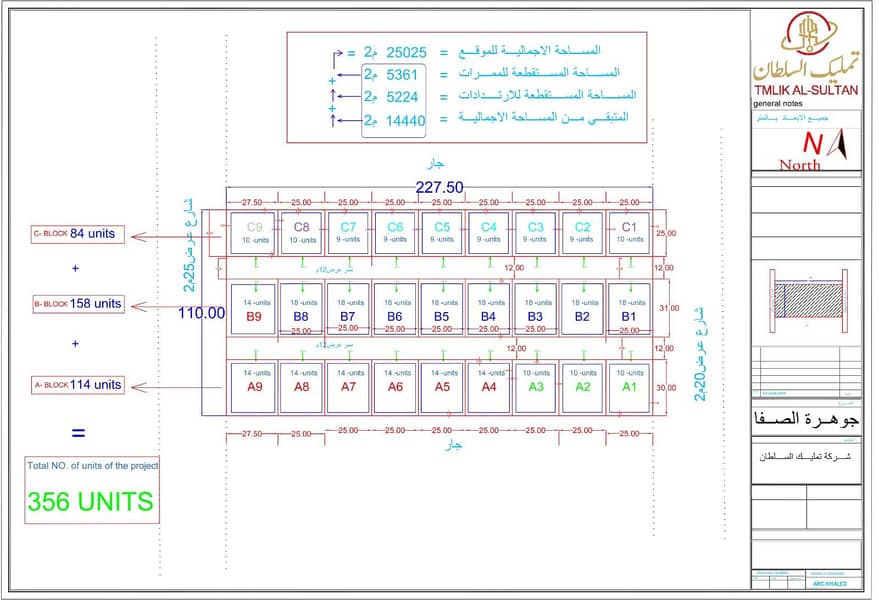879x600 pixels.
Task: Select plot B5 with 18 units
Action: 441,310
